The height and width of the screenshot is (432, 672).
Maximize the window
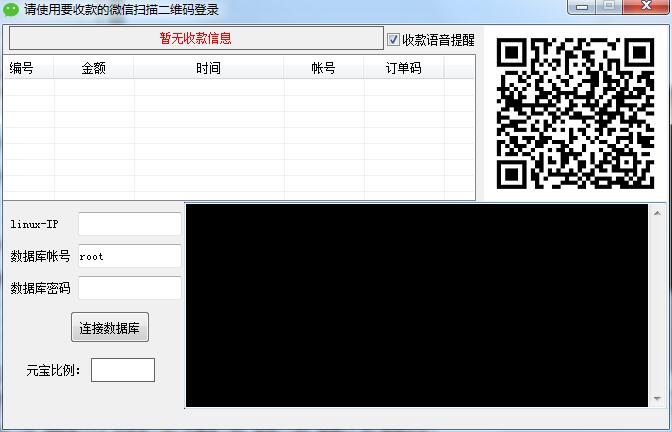pyautogui.click(x=609, y=7)
